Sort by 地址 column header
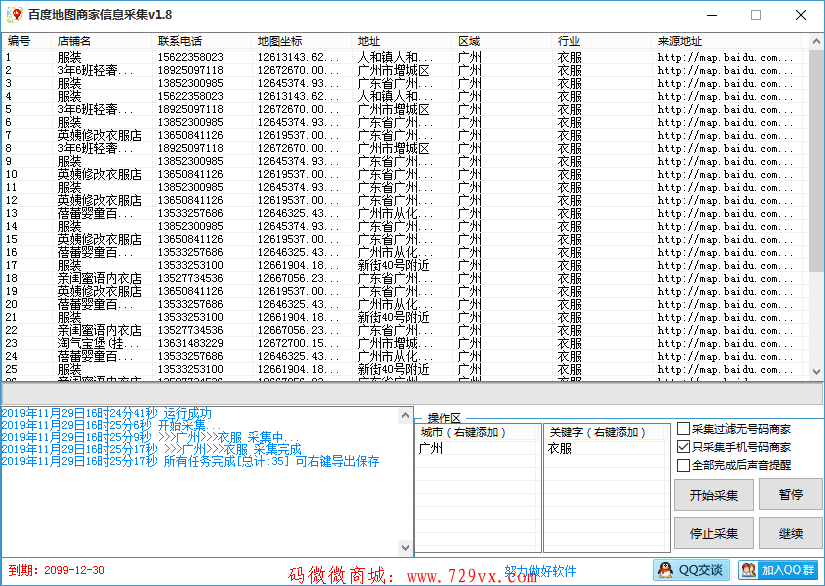 pos(401,41)
